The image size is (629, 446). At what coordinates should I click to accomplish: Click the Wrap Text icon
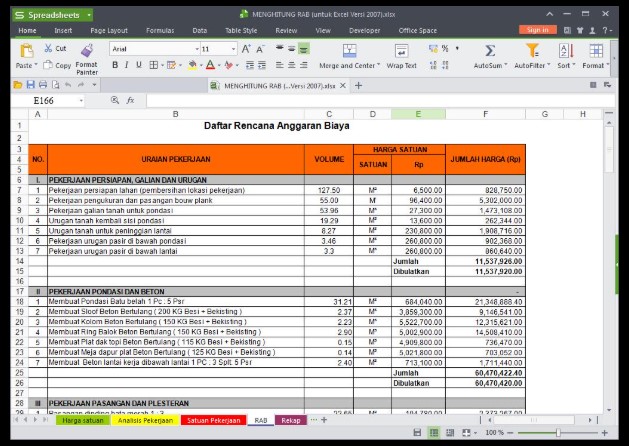(x=402, y=51)
